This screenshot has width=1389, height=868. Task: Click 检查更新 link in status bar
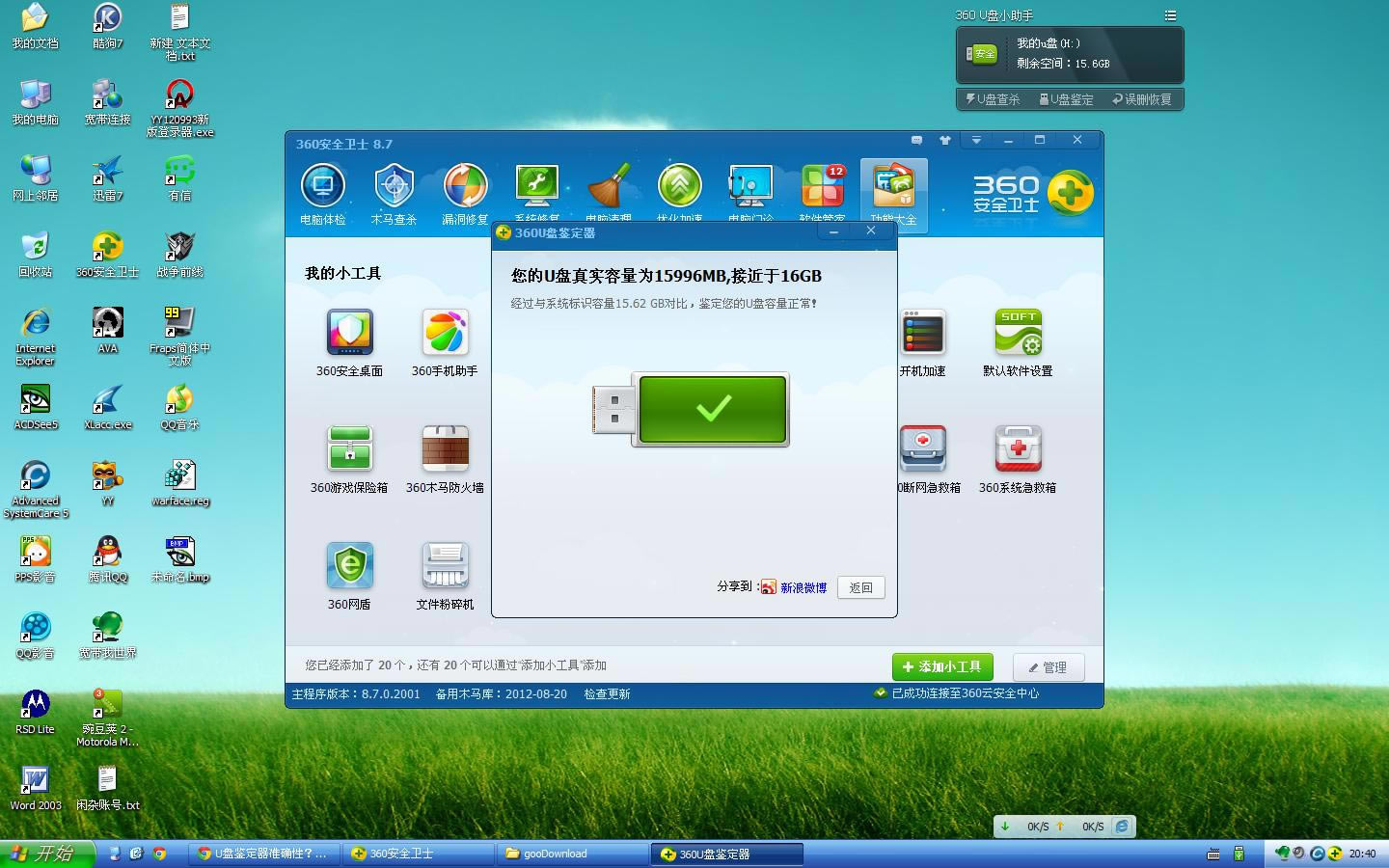(607, 693)
